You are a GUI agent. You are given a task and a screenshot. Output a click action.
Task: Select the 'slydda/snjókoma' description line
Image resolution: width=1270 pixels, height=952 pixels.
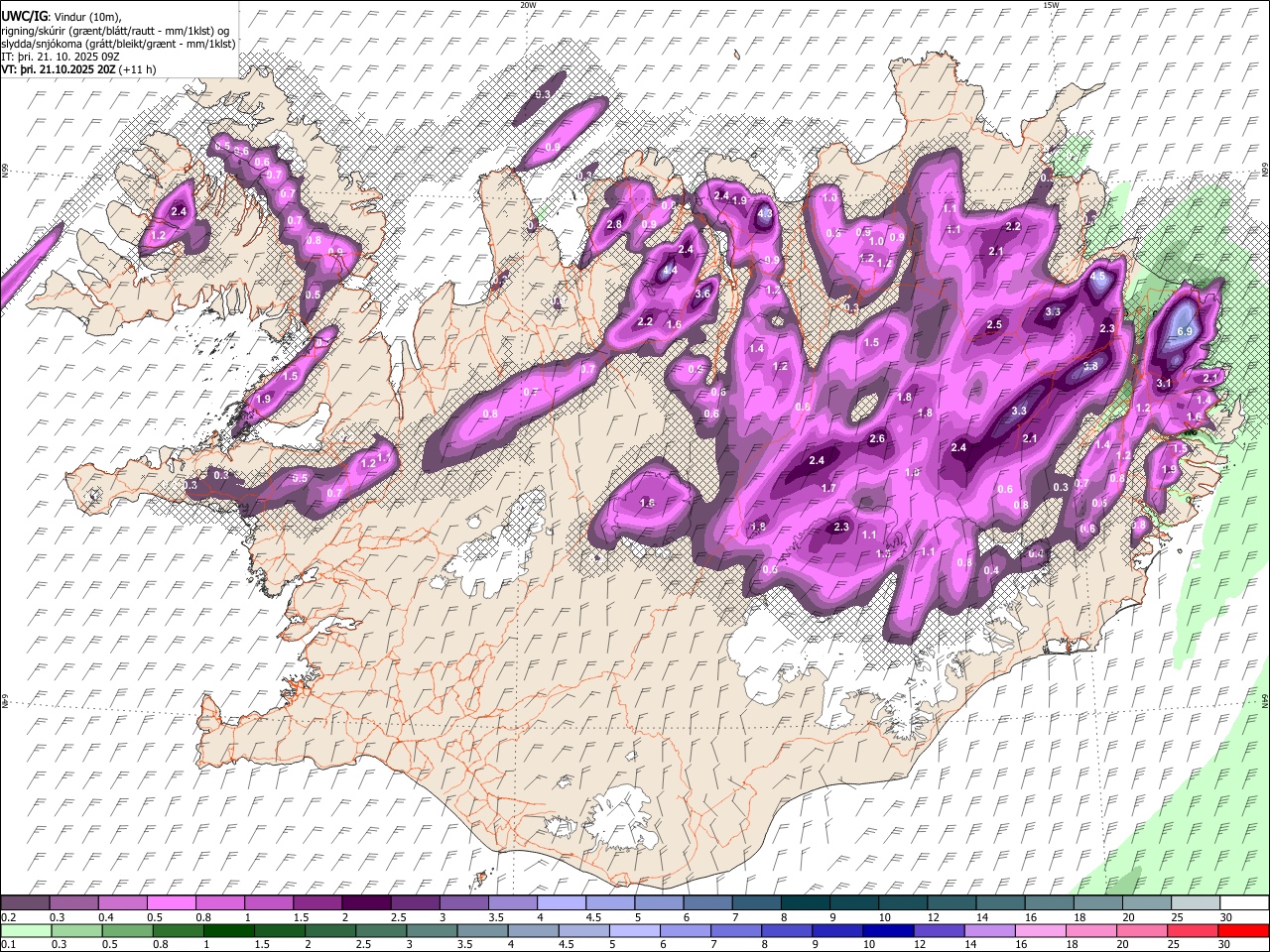pos(119,44)
